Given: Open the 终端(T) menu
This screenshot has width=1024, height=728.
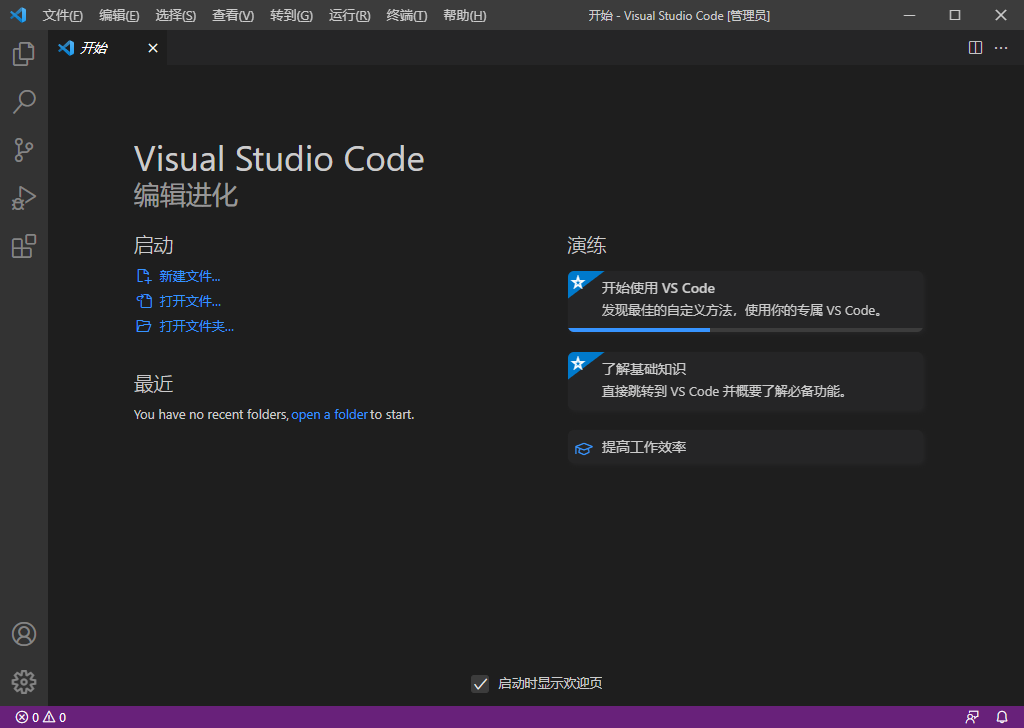Looking at the screenshot, I should [x=407, y=16].
